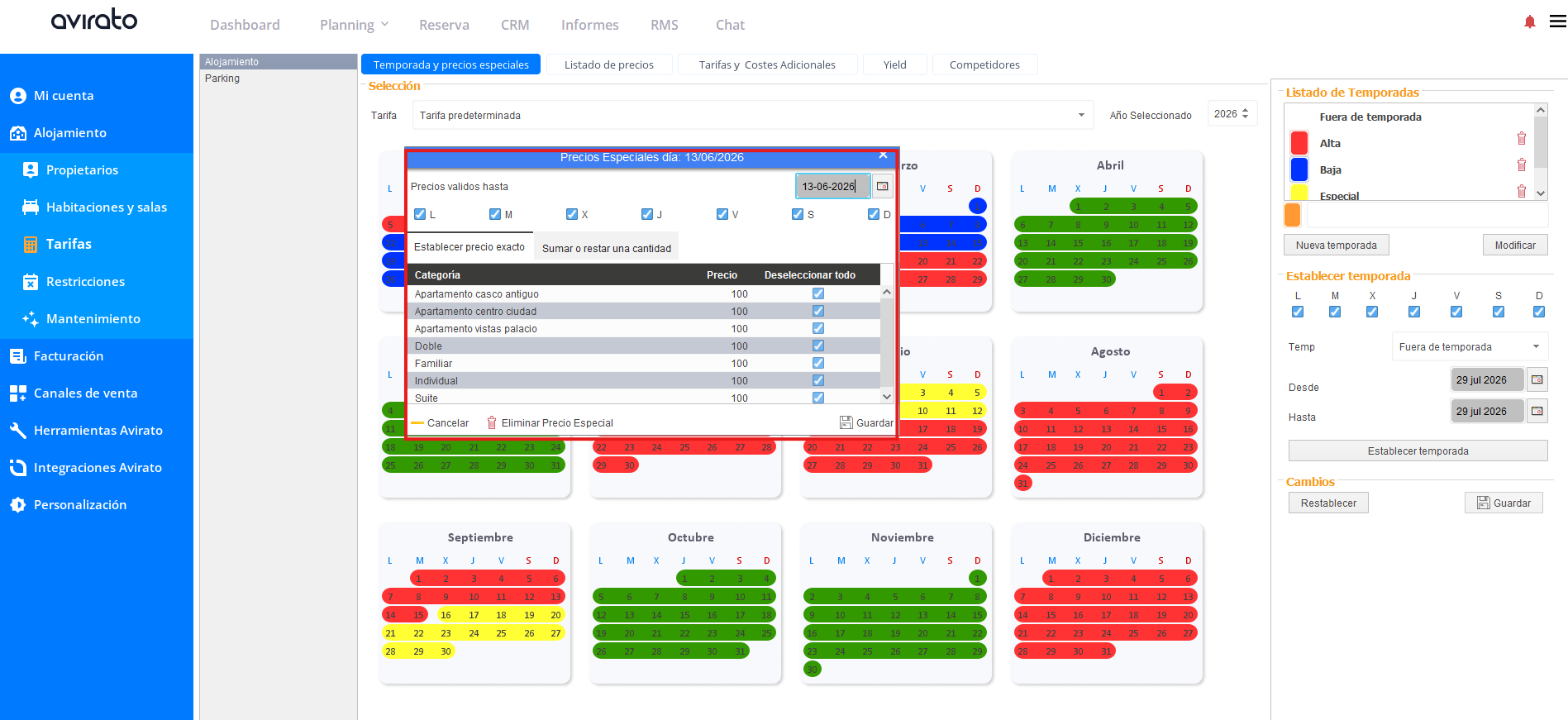Delete the Alta season with trash icon
Viewport: 1568px width, 720px height.
[x=1521, y=139]
